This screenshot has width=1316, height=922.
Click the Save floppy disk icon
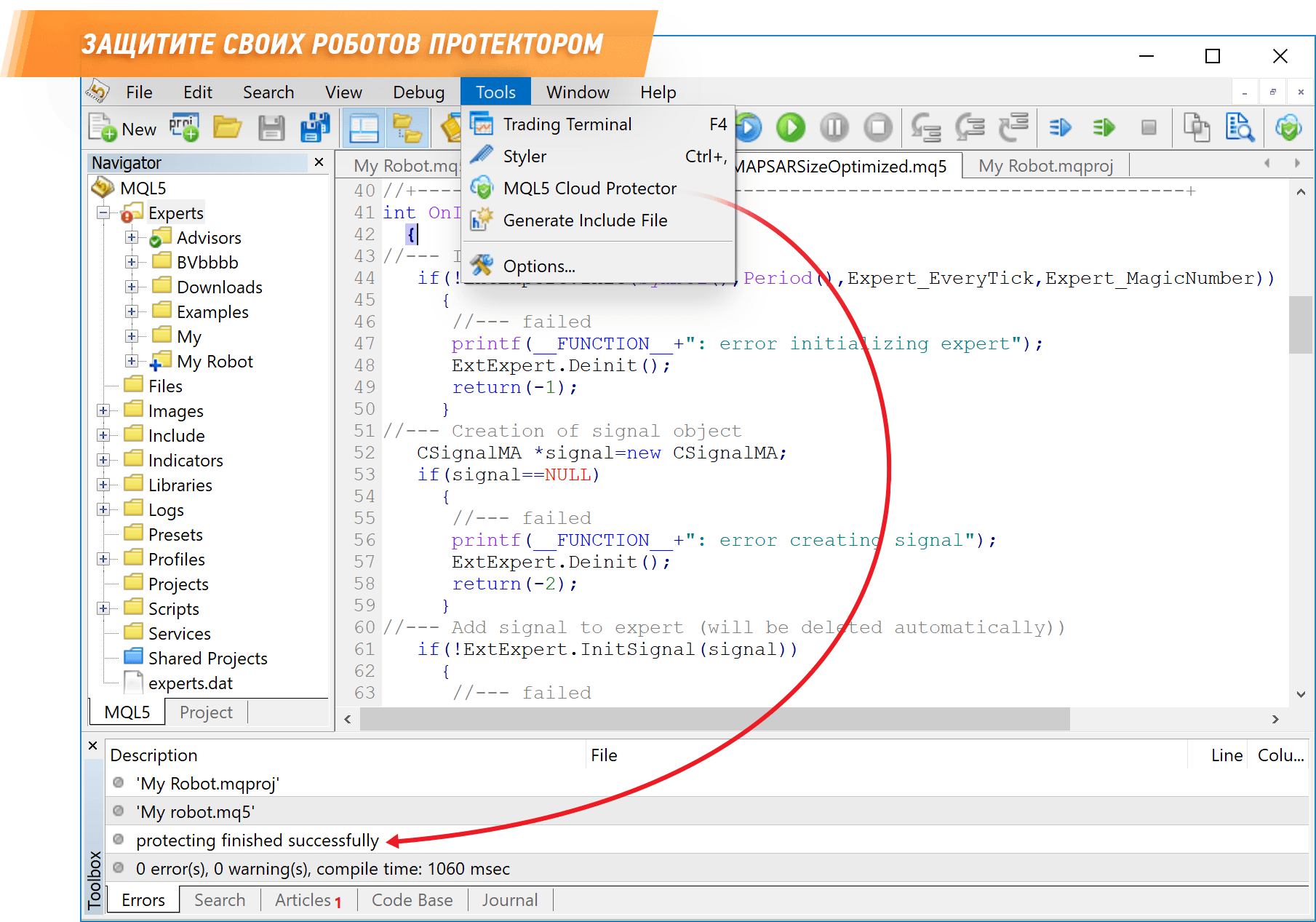point(271,128)
